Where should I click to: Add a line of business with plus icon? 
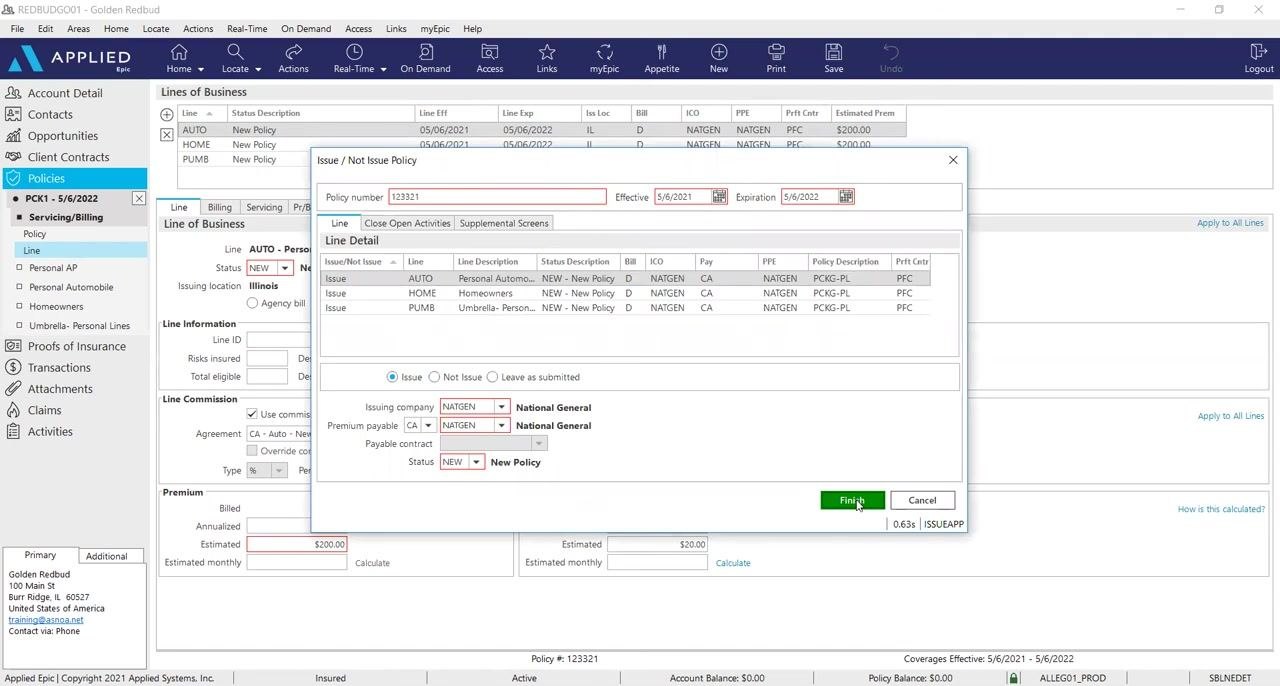(x=167, y=115)
